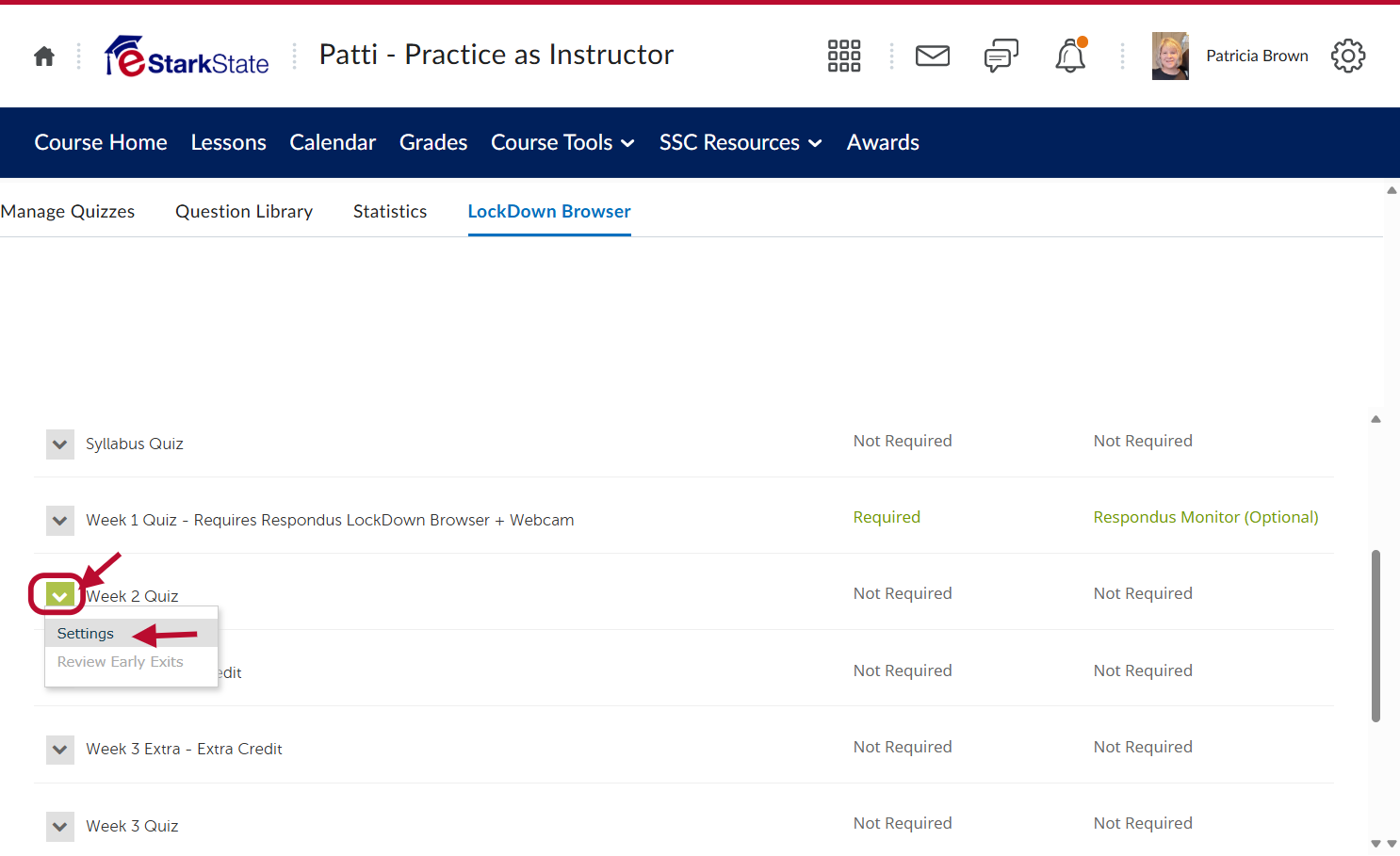This screenshot has width=1400, height=856.
Task: Expand the Week 1 Quiz chevron menu
Action: (60, 521)
